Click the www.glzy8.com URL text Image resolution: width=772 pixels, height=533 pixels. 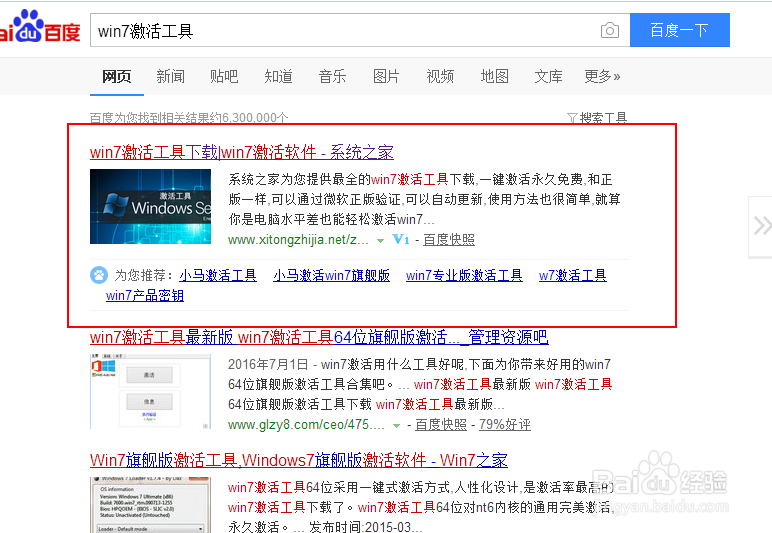click(x=306, y=424)
